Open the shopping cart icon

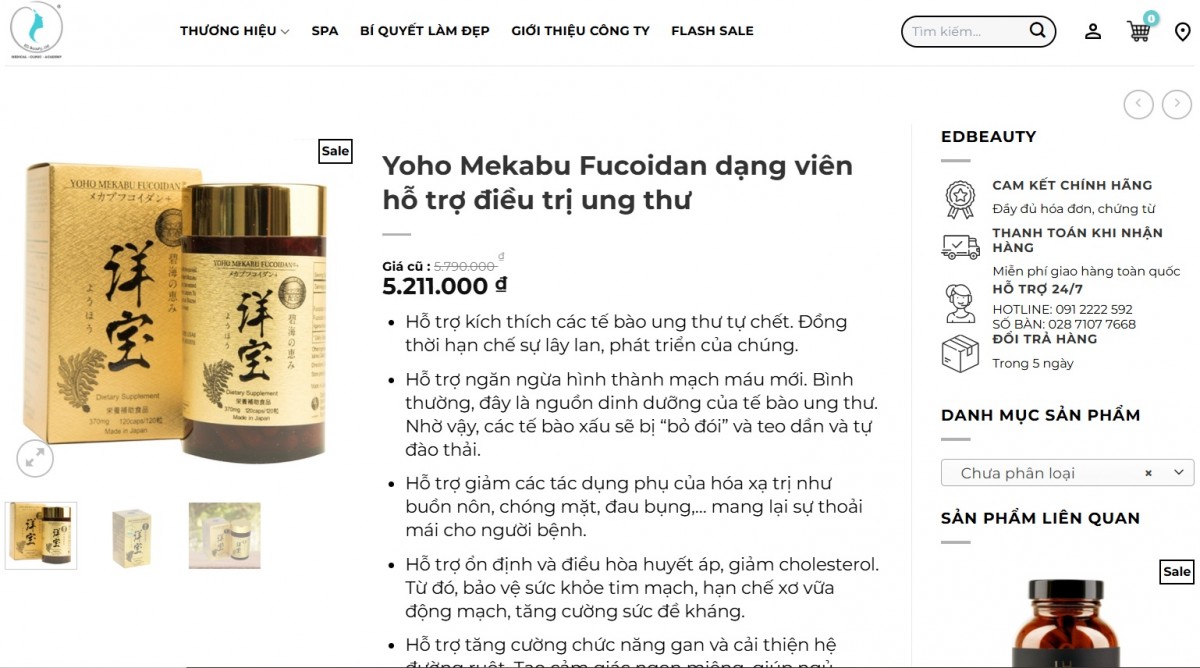tap(1141, 28)
